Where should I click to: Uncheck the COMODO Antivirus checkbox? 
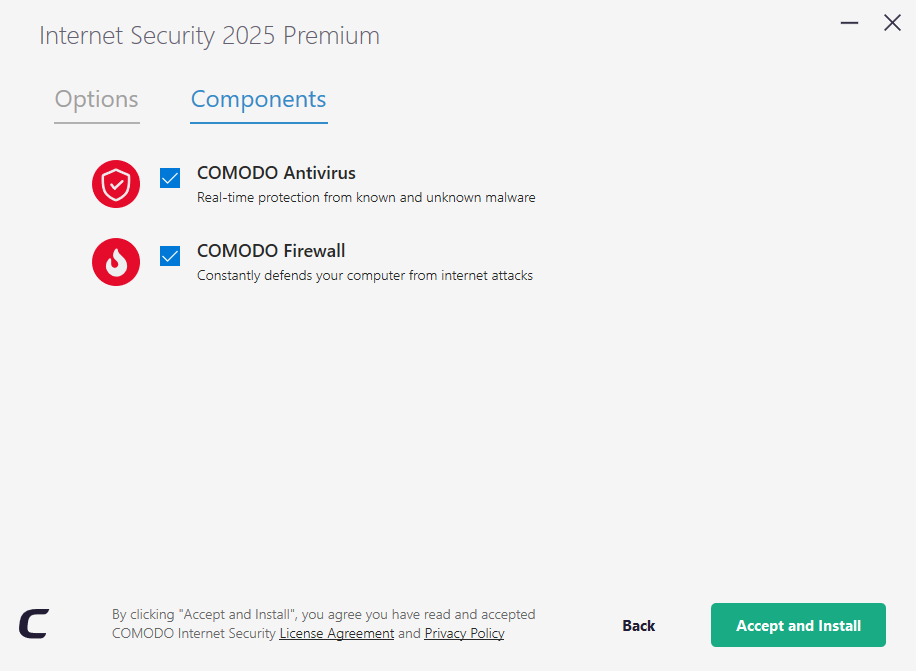pos(170,178)
